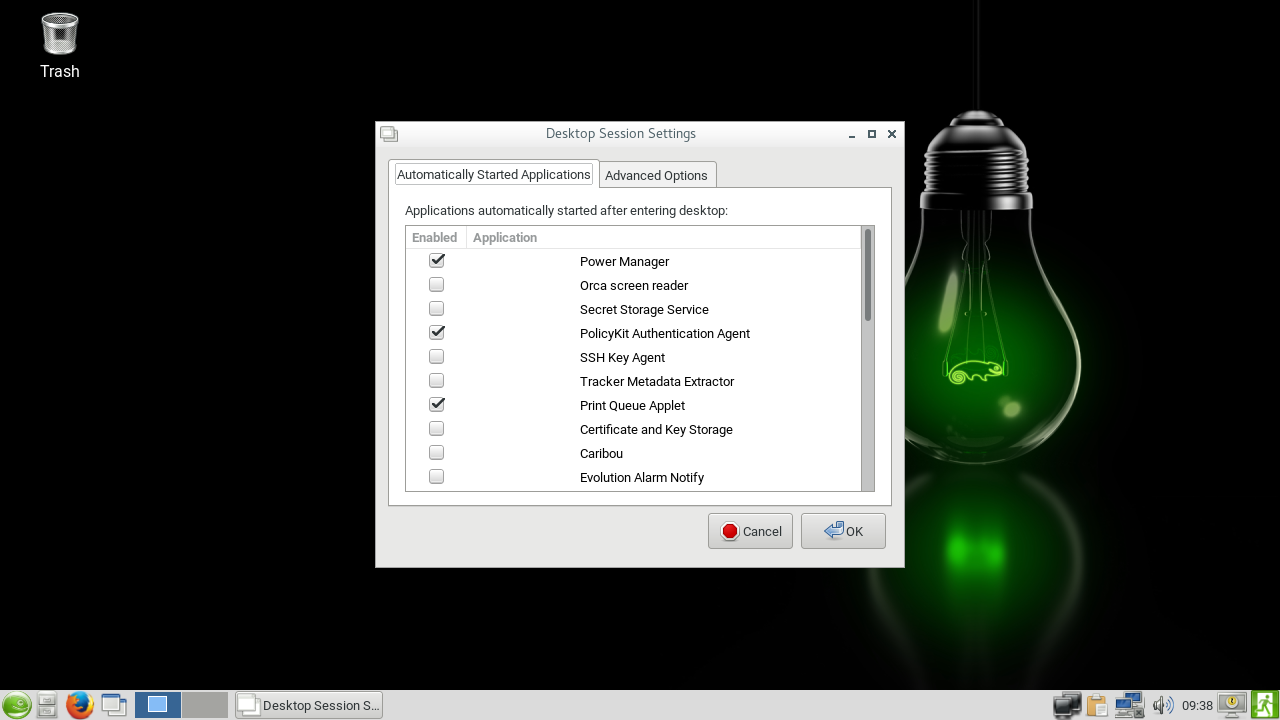Image resolution: width=1280 pixels, height=720 pixels.
Task: Launch Firefox from the taskbar
Action: (80, 705)
